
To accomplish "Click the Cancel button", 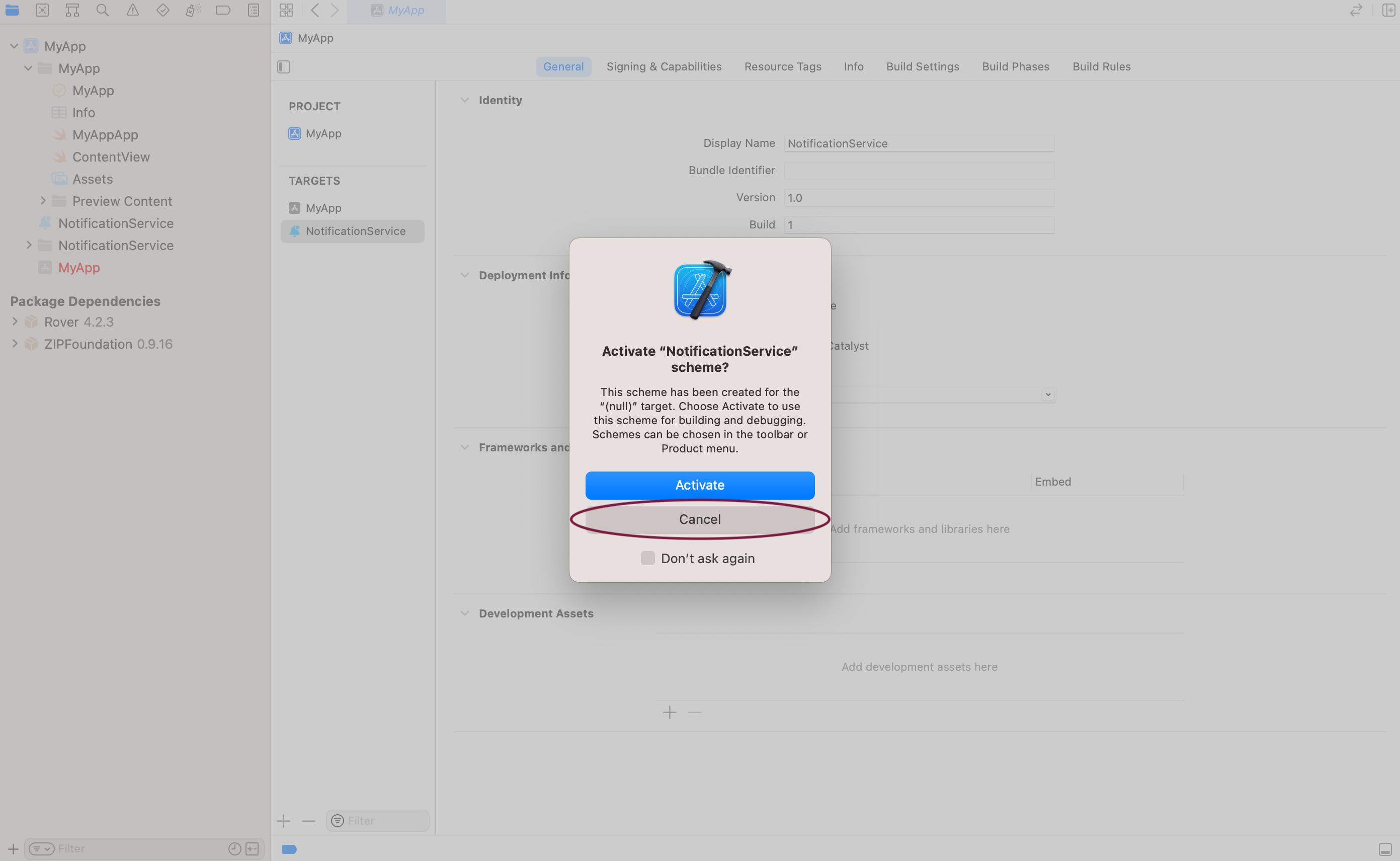I will point(700,519).
